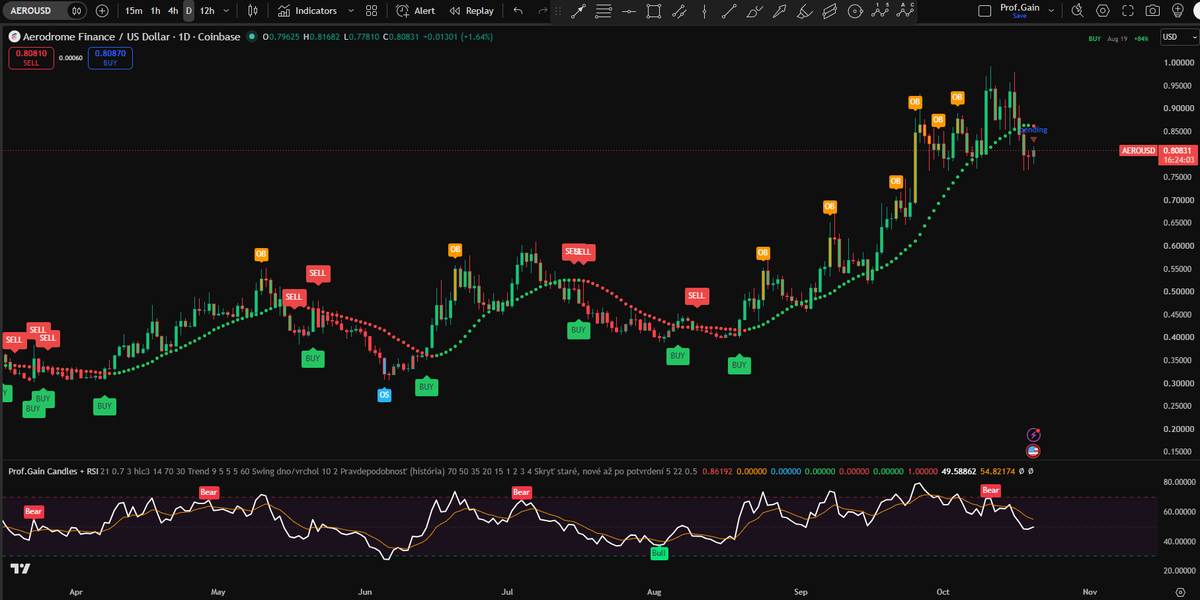Redo the last chart action
Viewport: 1200px width, 600px height.
coord(543,10)
